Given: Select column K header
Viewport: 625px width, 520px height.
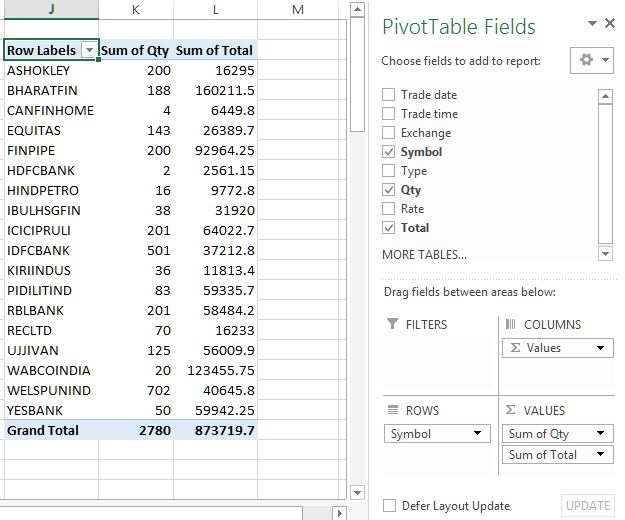Looking at the screenshot, I should click(136, 9).
